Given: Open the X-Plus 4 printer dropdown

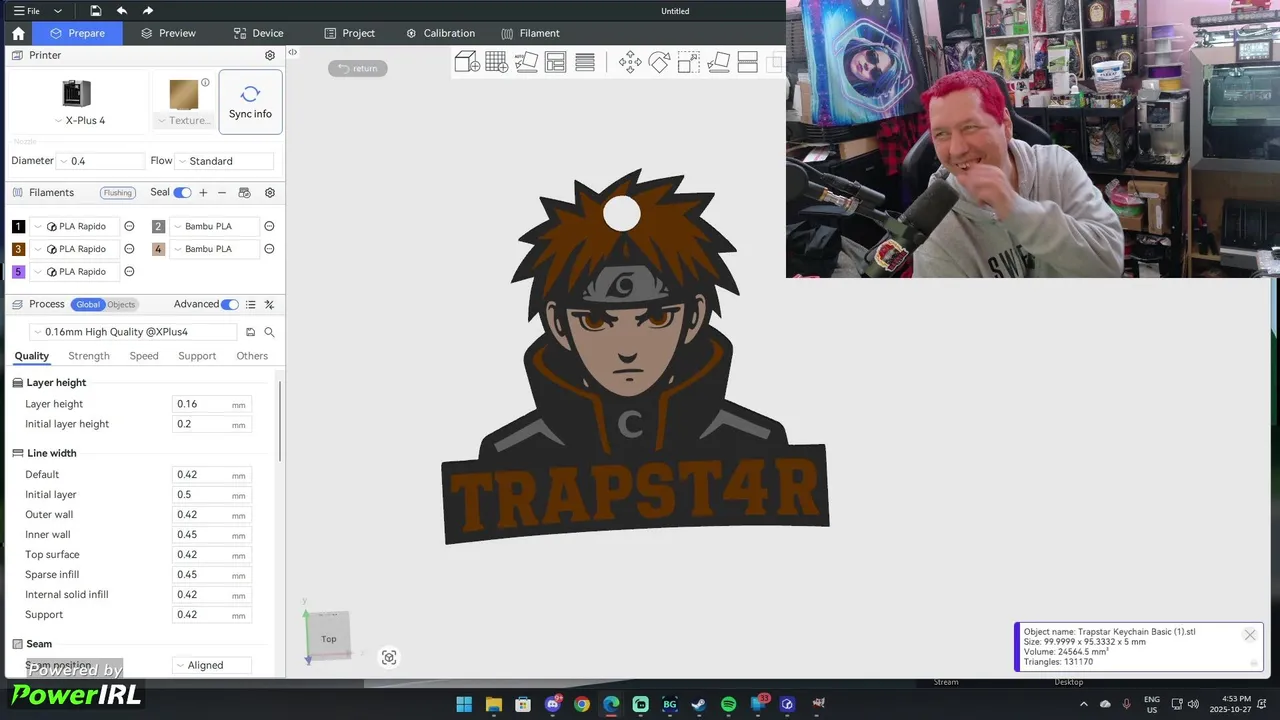Looking at the screenshot, I should [x=79, y=120].
